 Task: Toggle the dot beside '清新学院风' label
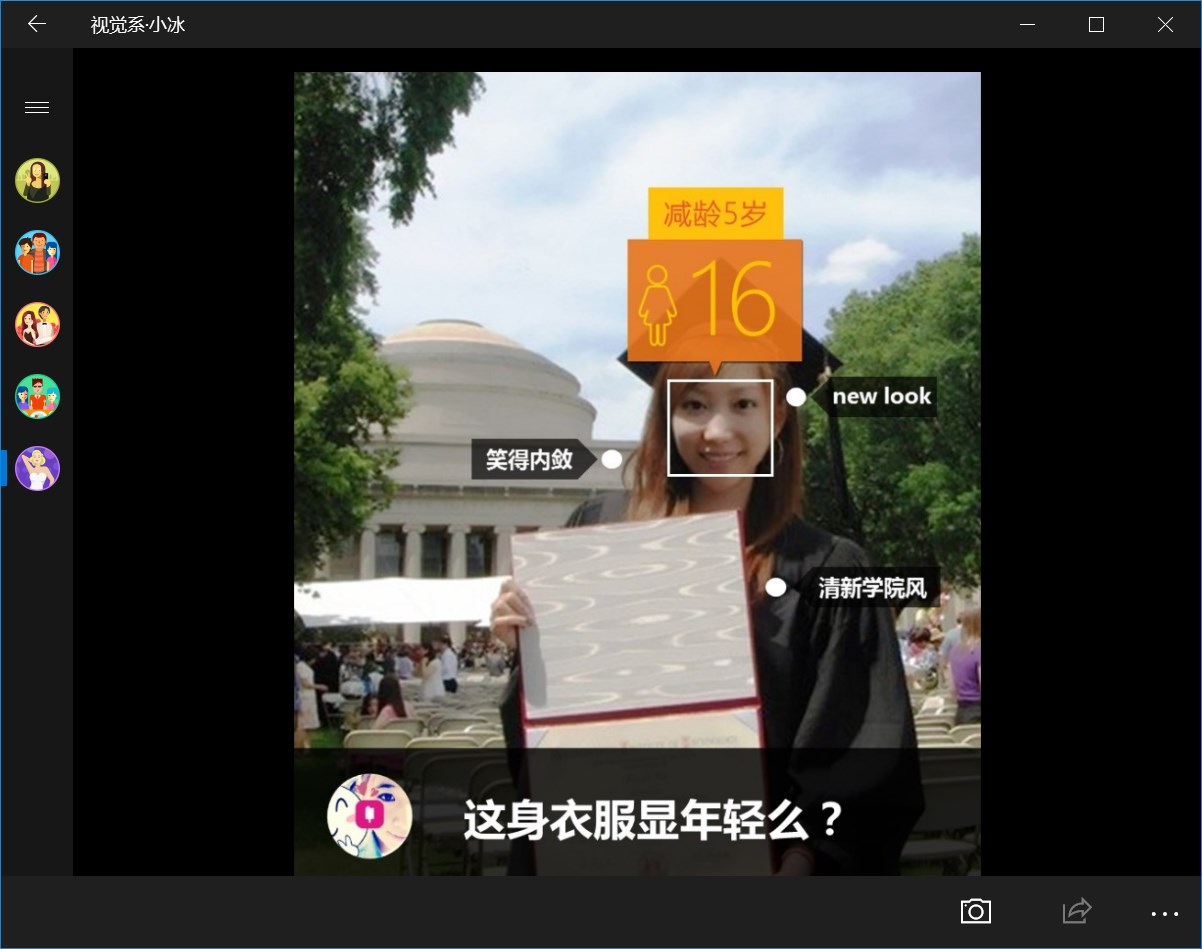[776, 588]
